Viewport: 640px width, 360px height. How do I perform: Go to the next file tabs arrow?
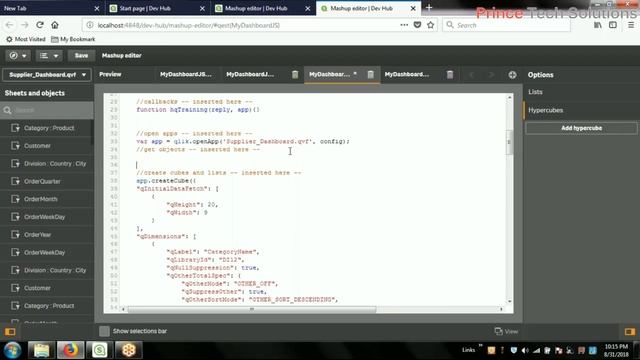coord(491,75)
